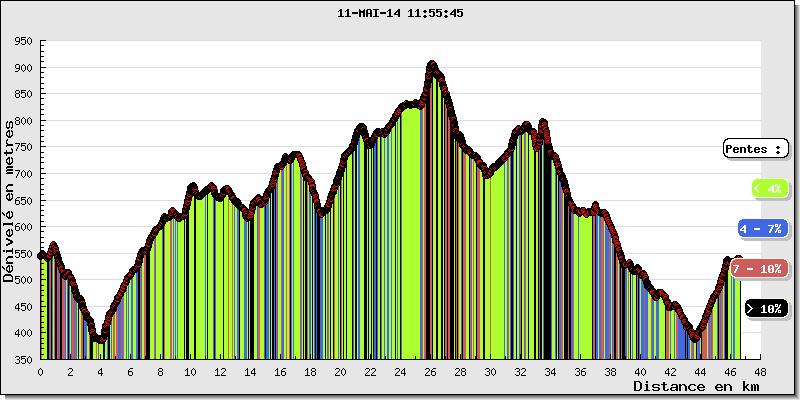Click the 28 km tick on the distance axis
This screenshot has height=400, width=800.
(460, 372)
